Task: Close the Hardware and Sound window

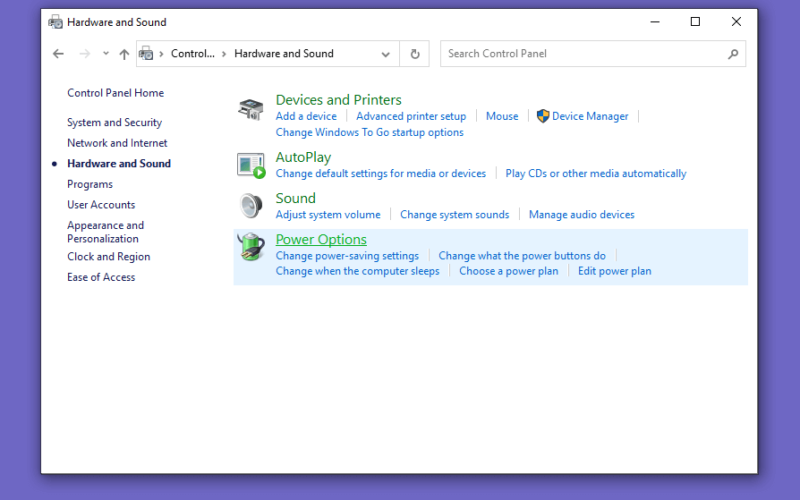Action: tap(736, 22)
